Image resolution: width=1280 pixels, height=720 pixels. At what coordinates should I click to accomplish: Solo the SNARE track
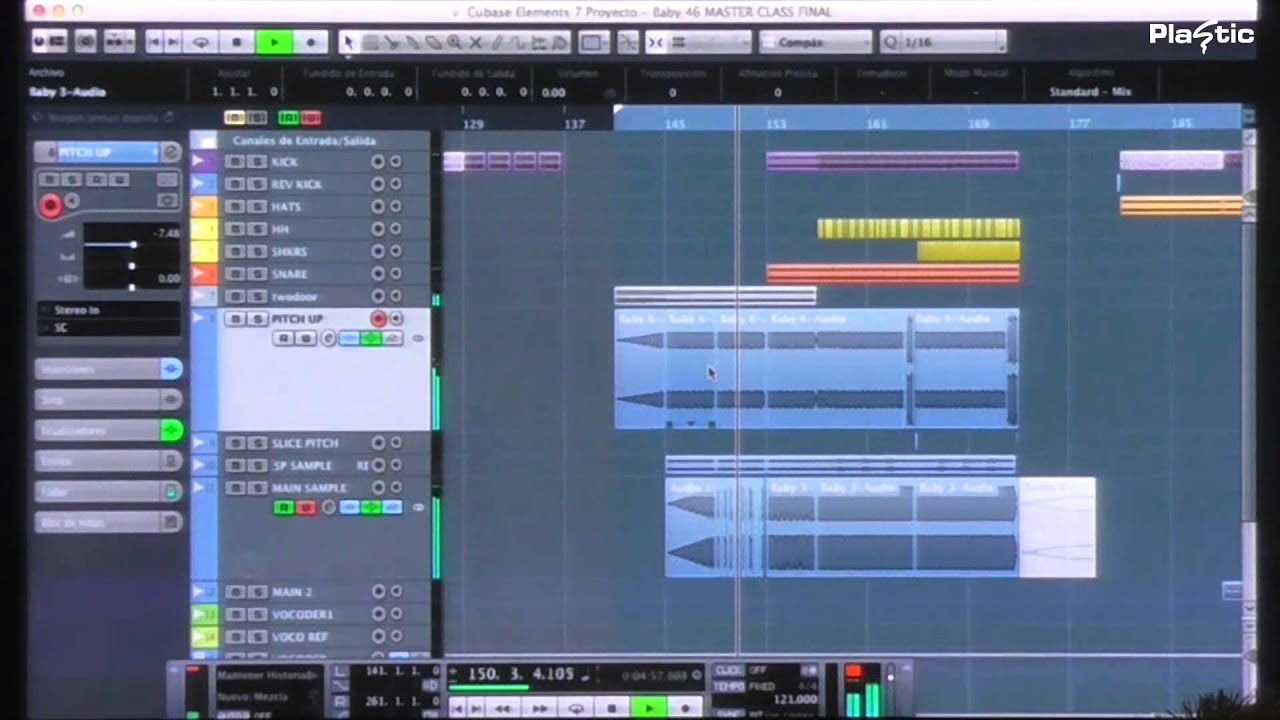point(257,274)
